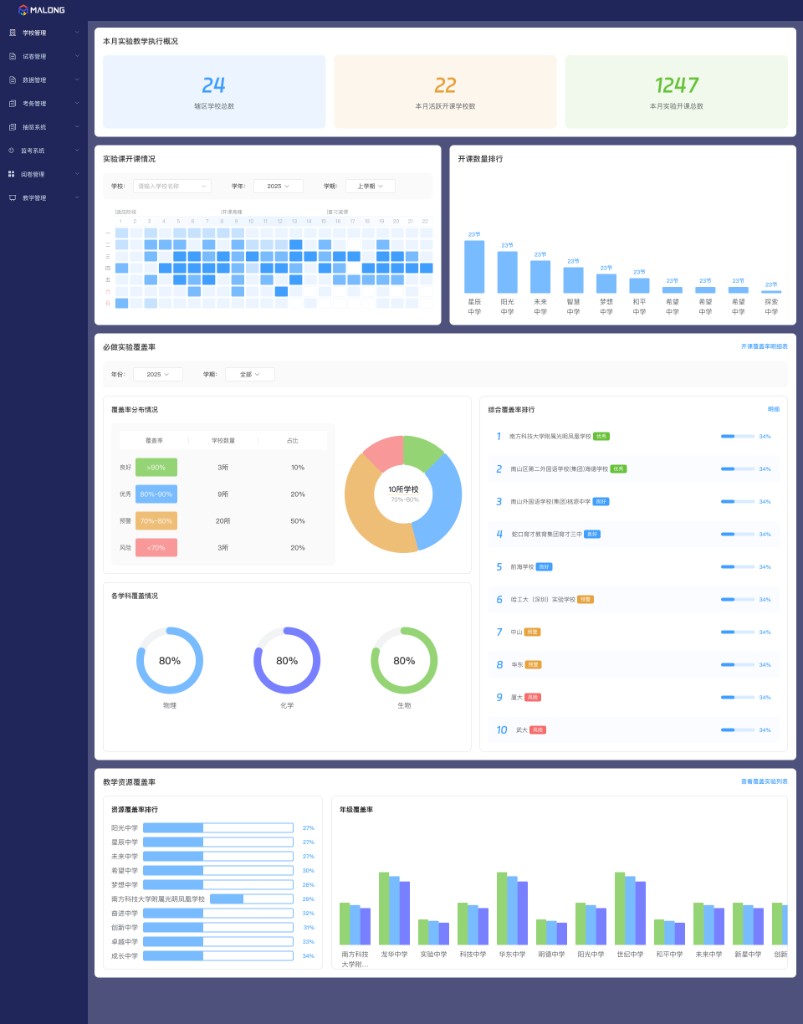Viewport: 803px width, 1024px height.
Task: Click 20所 cell in coverage table
Action: 223,521
